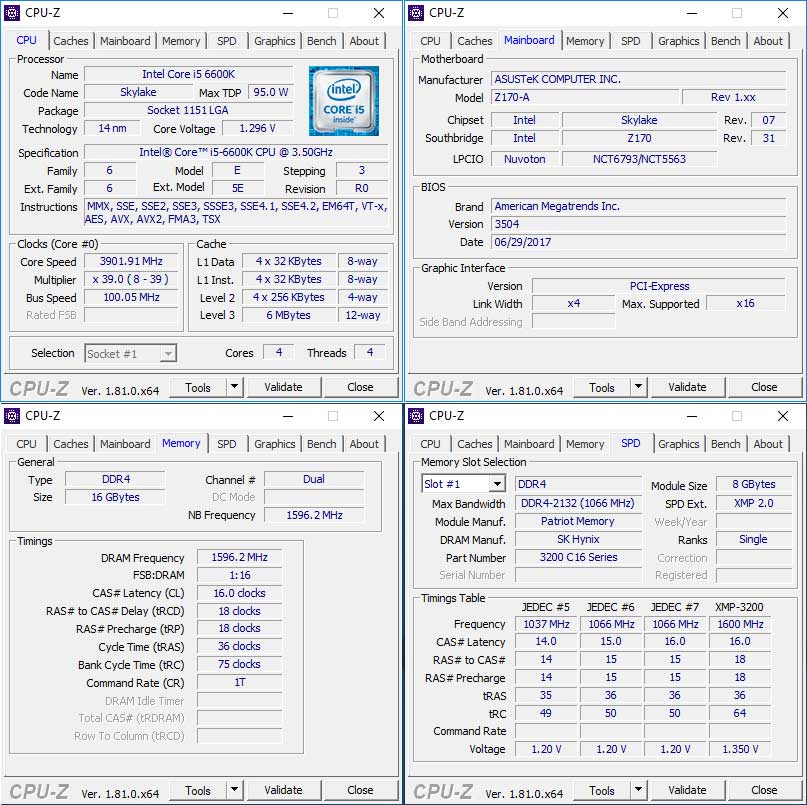Screen dimensions: 807x805
Task: Open Graphics tab in CPU window
Action: (274, 41)
